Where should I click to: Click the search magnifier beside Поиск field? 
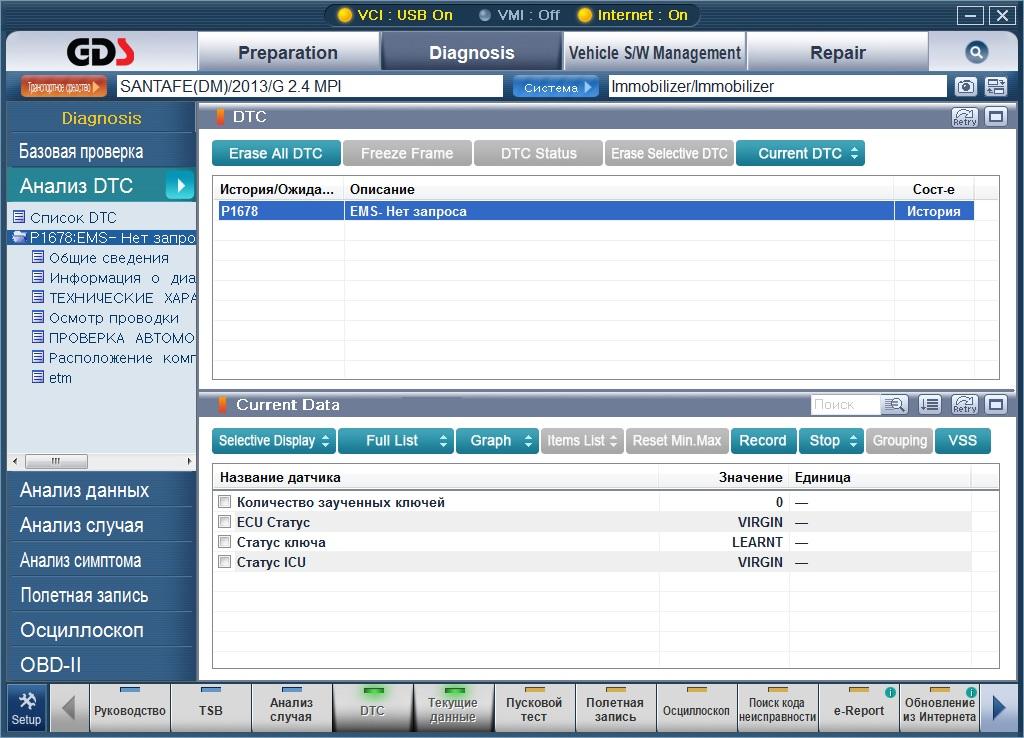(893, 405)
